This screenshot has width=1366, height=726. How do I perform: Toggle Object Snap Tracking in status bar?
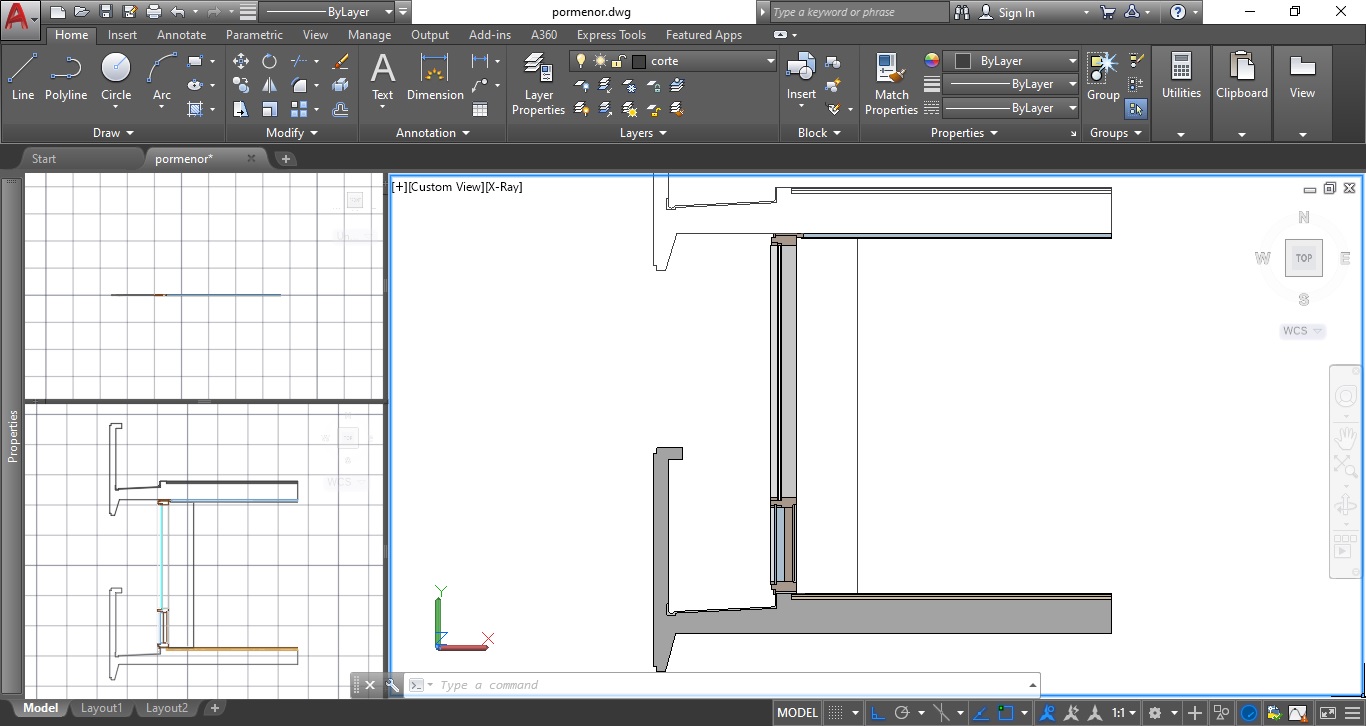pyautogui.click(x=980, y=713)
